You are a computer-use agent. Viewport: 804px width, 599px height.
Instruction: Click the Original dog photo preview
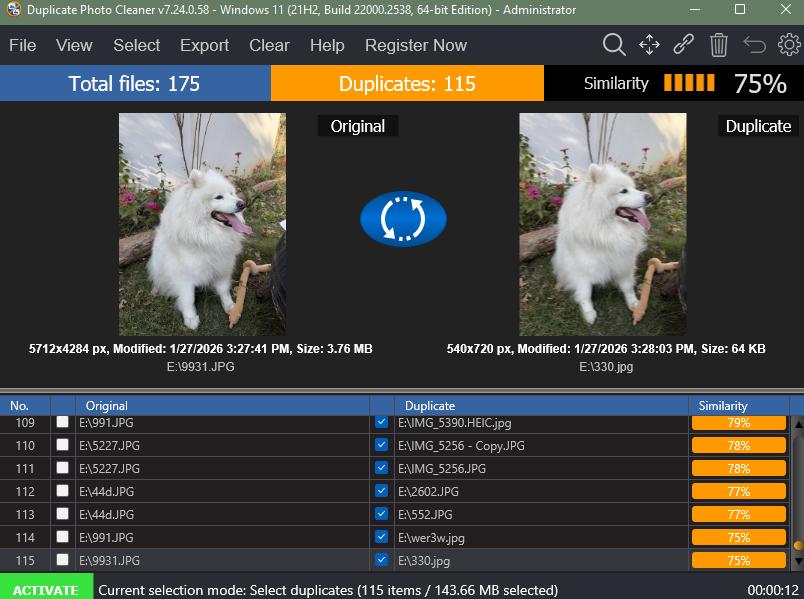coord(203,225)
